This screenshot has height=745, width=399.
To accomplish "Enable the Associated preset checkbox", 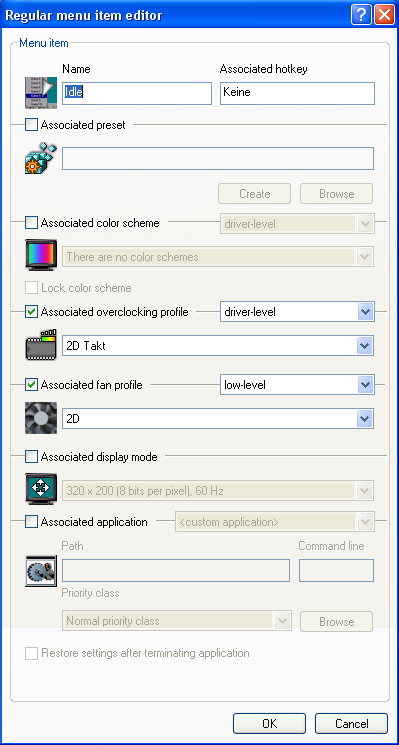I will tap(31, 125).
